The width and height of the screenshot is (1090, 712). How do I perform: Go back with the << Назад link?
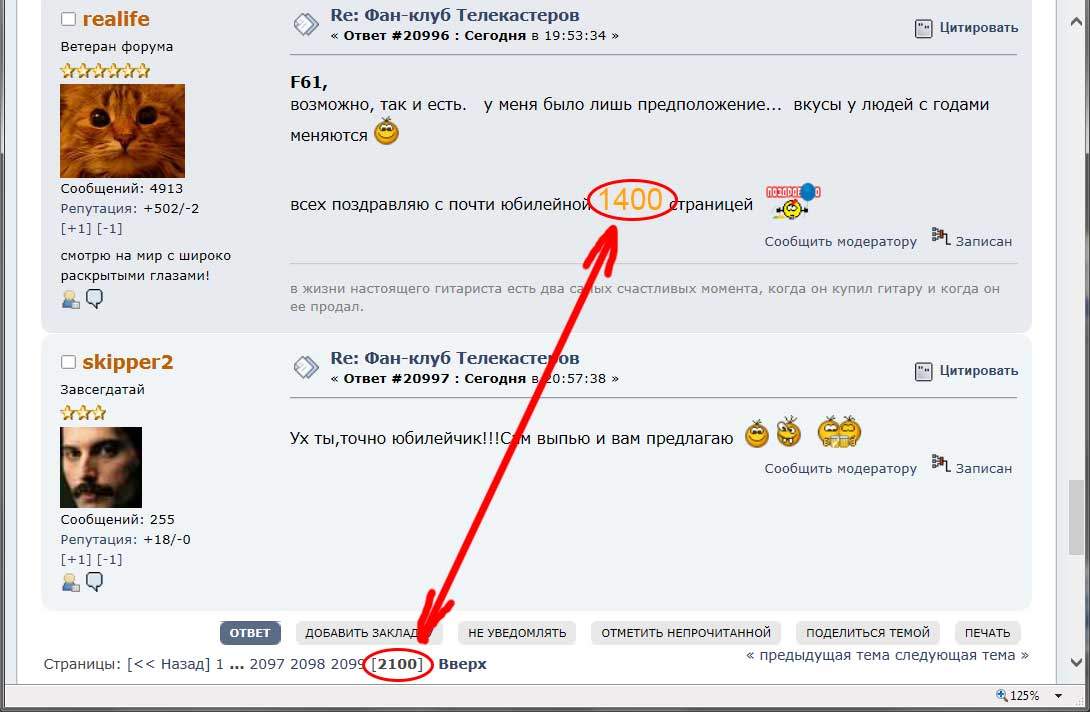pos(168,664)
